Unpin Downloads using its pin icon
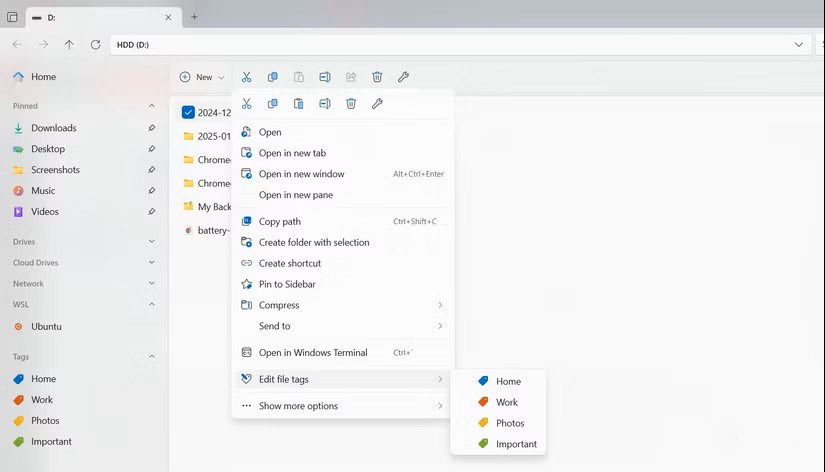The width and height of the screenshot is (825, 472). (152, 128)
